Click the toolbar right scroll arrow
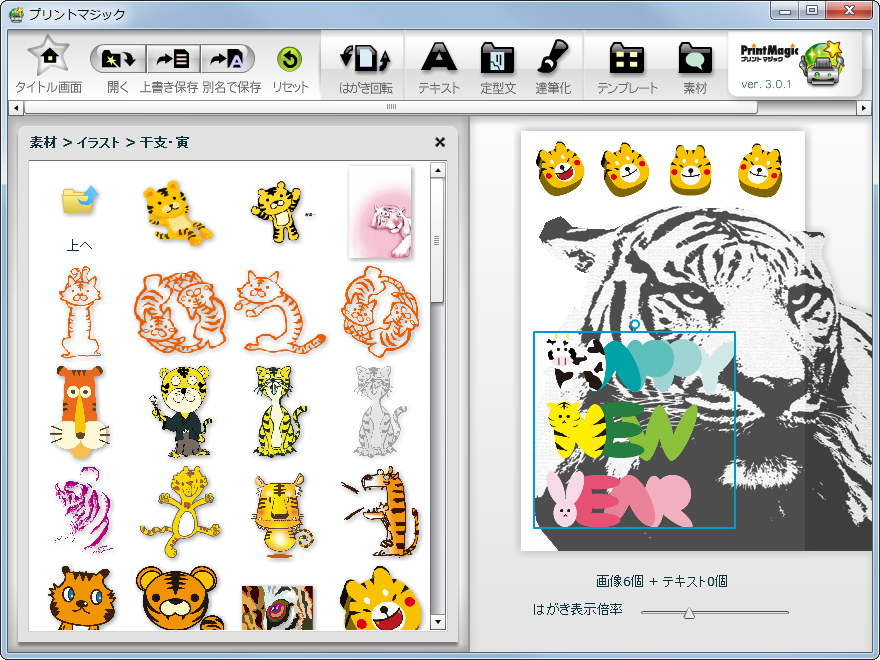The image size is (880, 660). [864, 107]
